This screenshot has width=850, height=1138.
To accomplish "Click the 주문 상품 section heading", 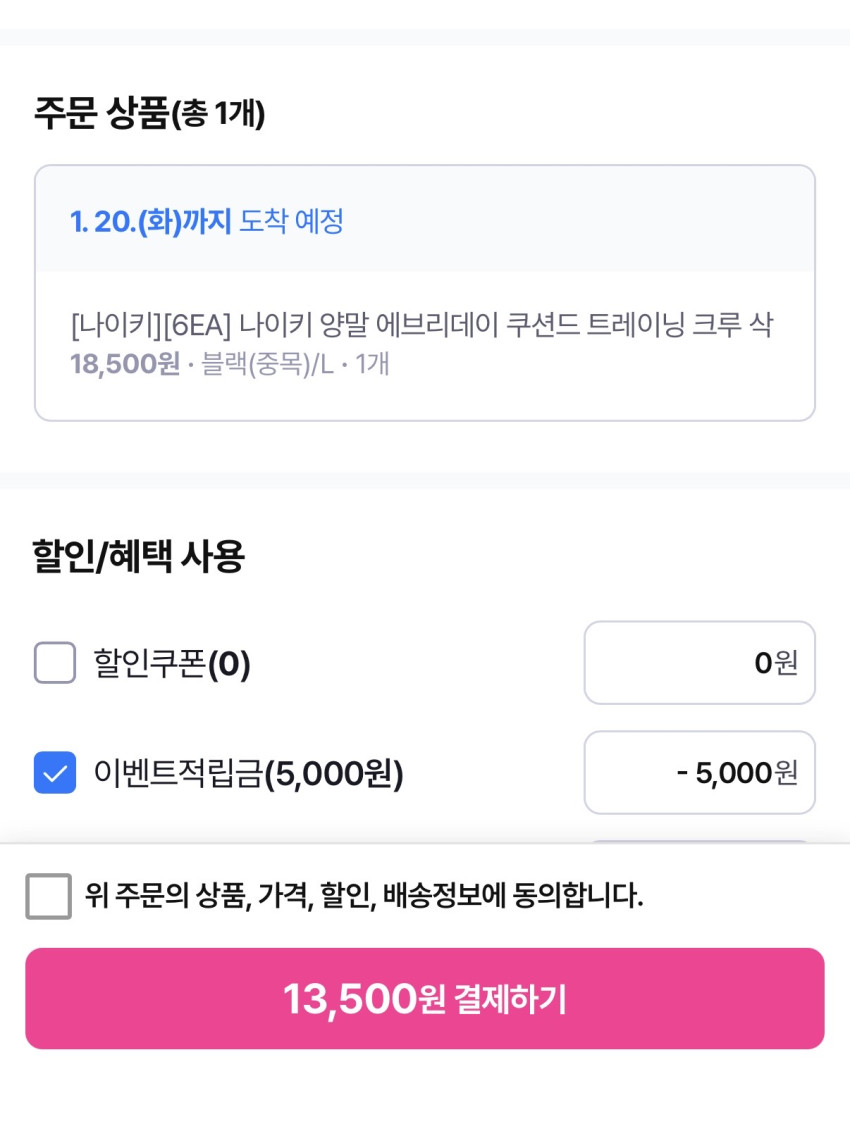I will tap(102, 113).
